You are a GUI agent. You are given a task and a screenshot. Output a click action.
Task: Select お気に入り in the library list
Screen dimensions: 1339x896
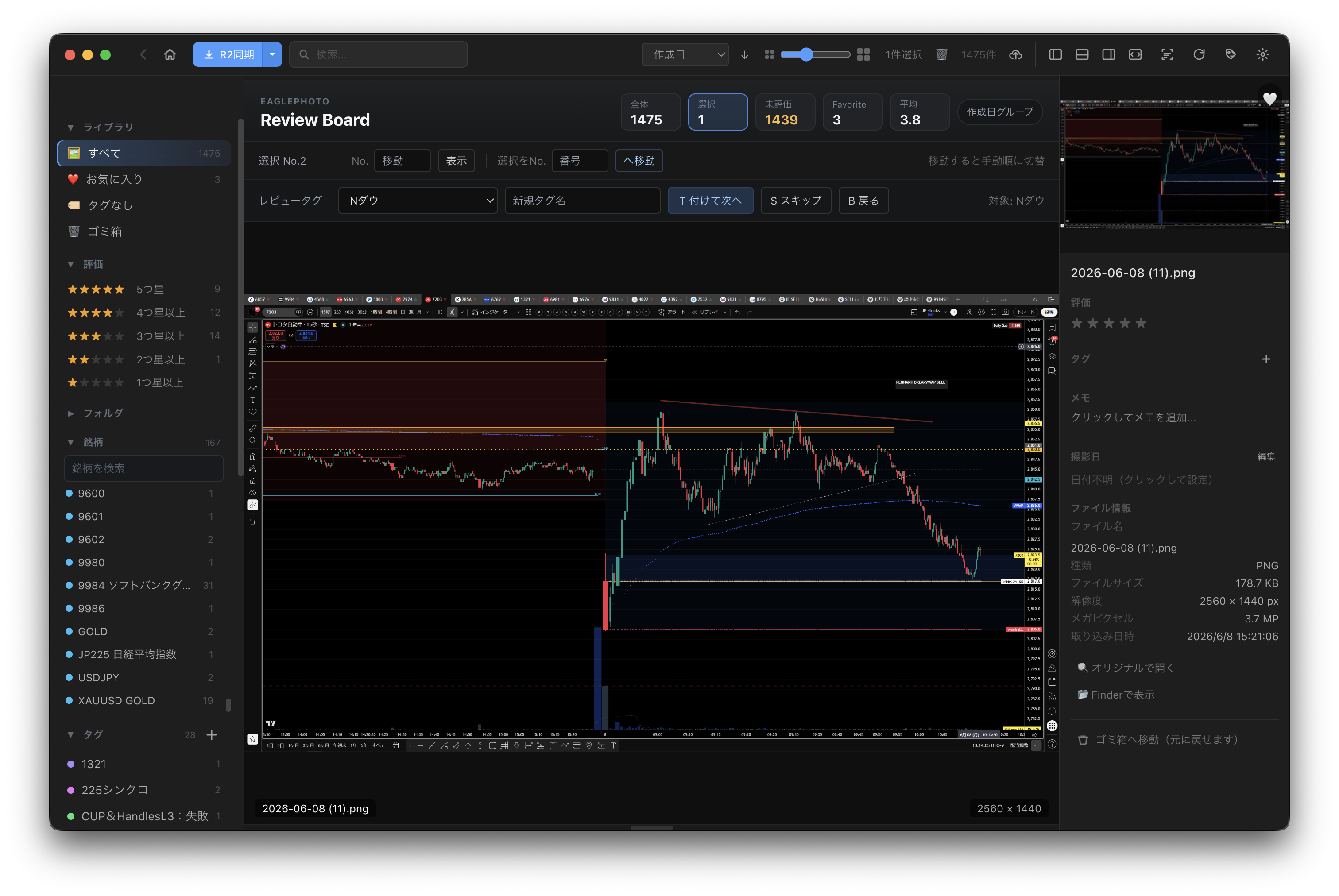coord(144,179)
